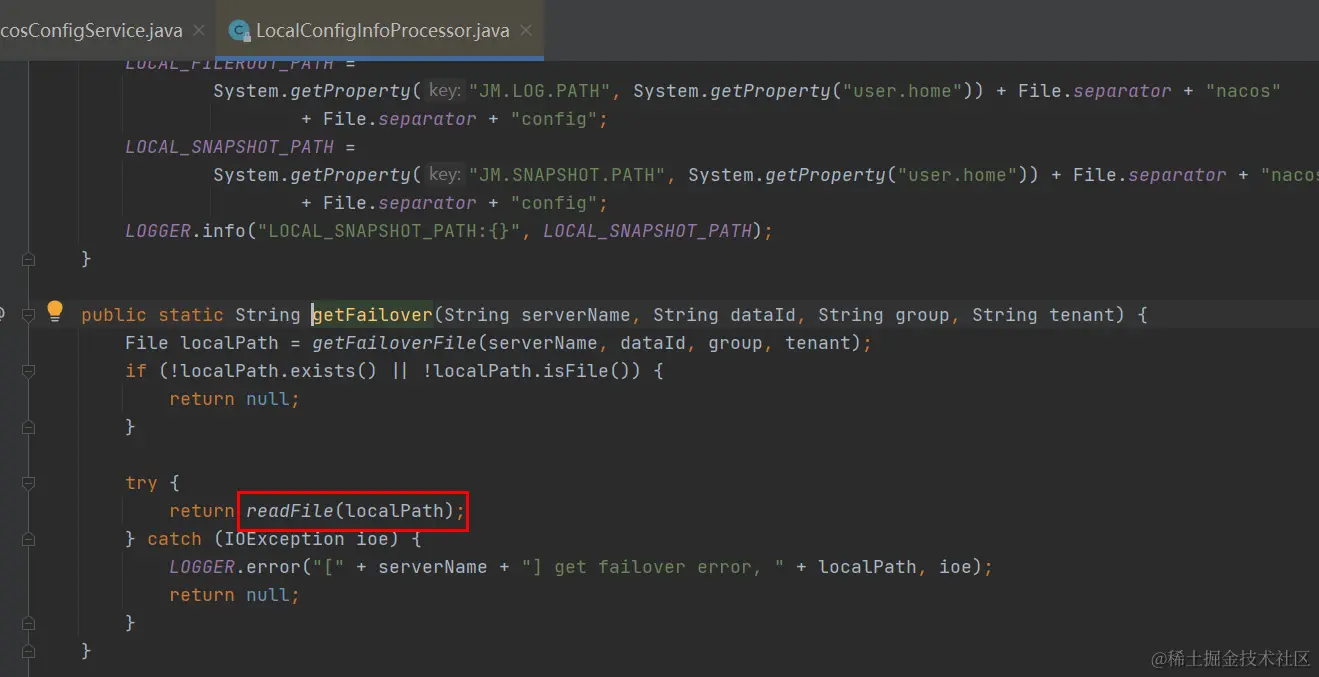Click the "JM.LOG.PATH" string literal
The image size is (1319, 677).
[x=540, y=91]
